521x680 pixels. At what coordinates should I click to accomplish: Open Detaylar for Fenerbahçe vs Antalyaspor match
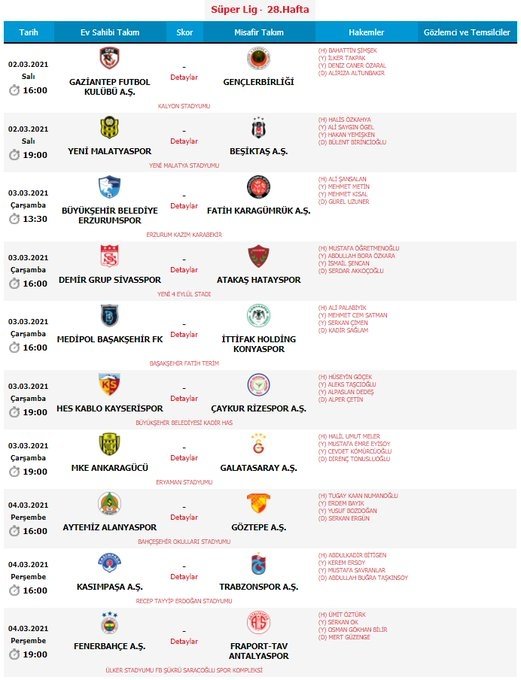[x=184, y=641]
